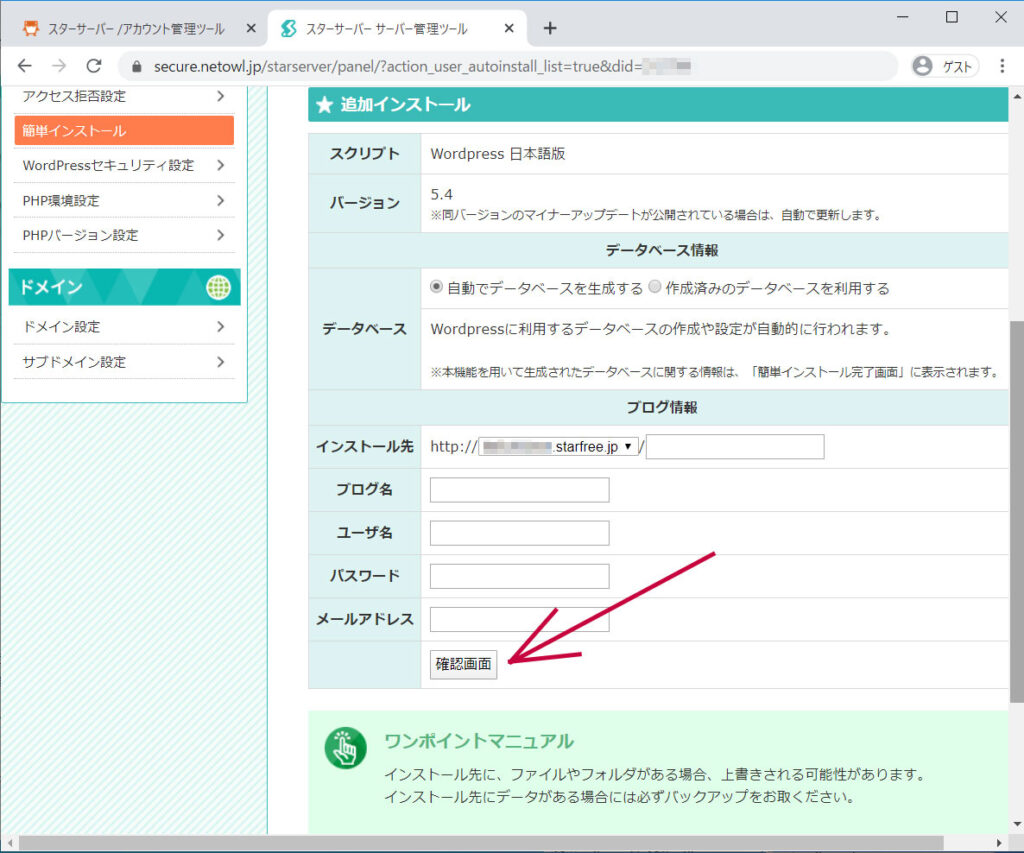Go back using browser back arrow
This screenshot has height=853, width=1024.
point(25,66)
